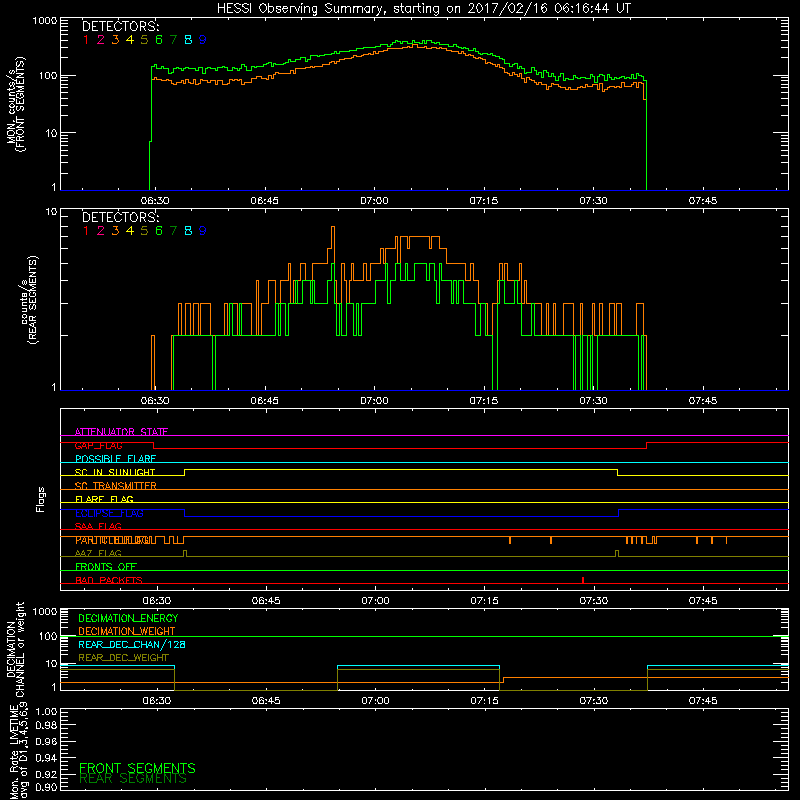Click the red BAD_PACKETS spike near 07:28
This screenshot has height=800, width=800.
pyautogui.click(x=583, y=580)
